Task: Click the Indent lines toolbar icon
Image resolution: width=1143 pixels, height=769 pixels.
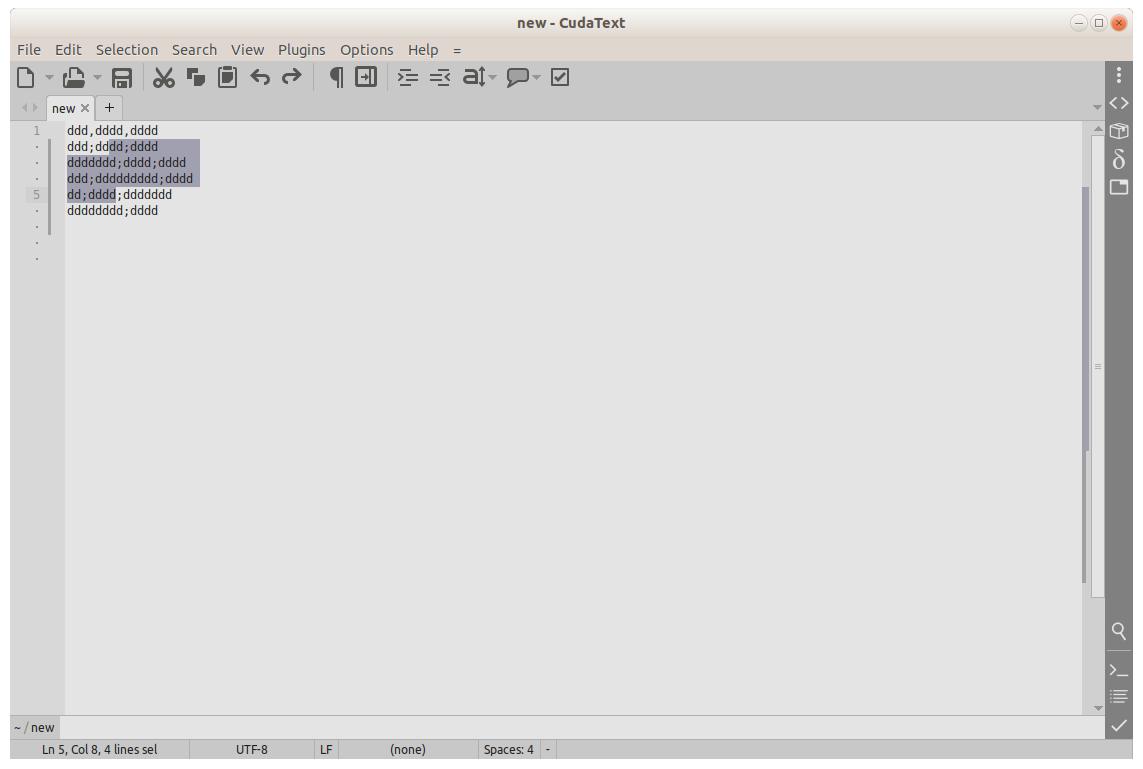Action: pos(408,78)
